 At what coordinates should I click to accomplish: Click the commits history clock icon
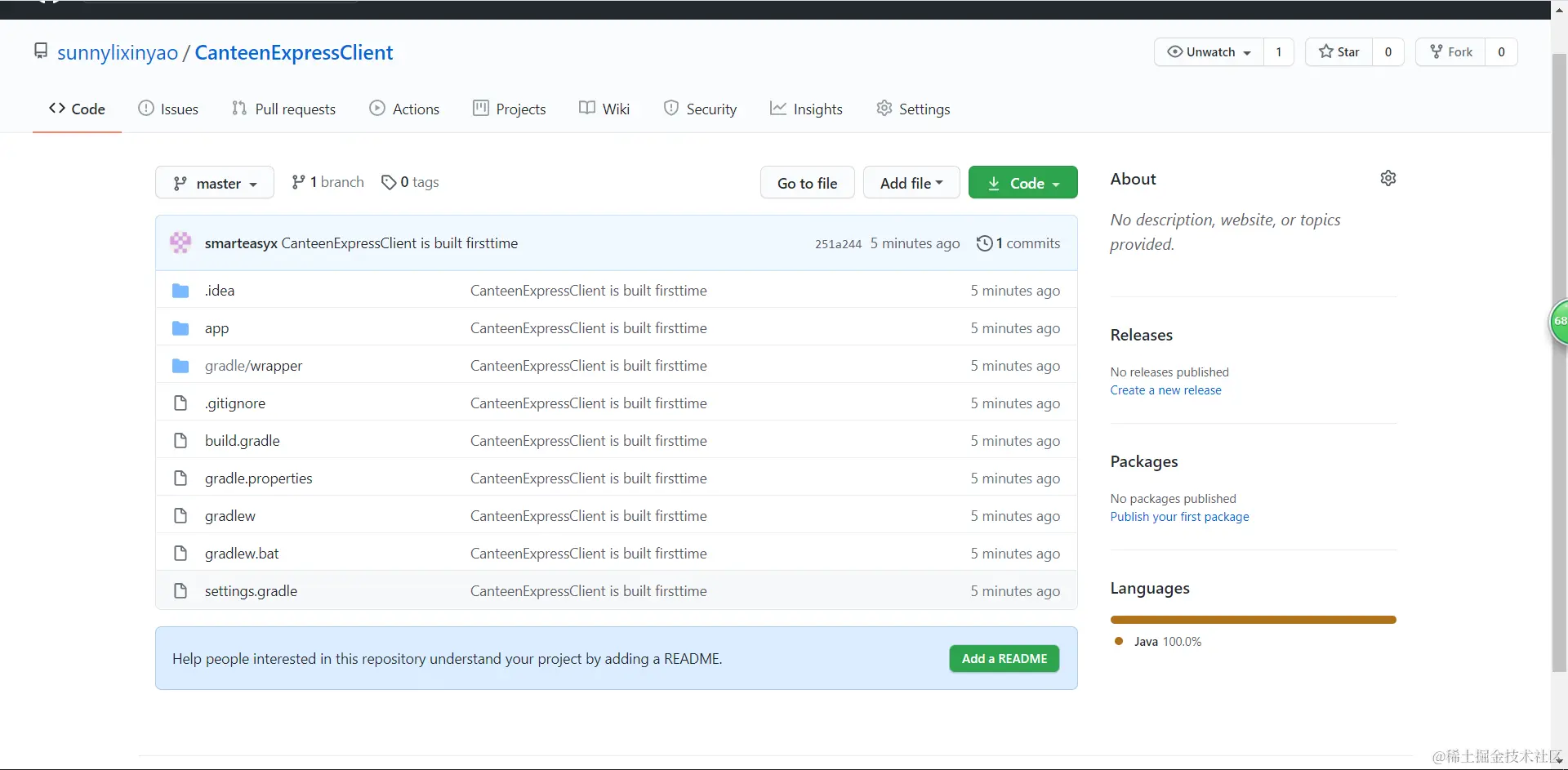coord(984,243)
